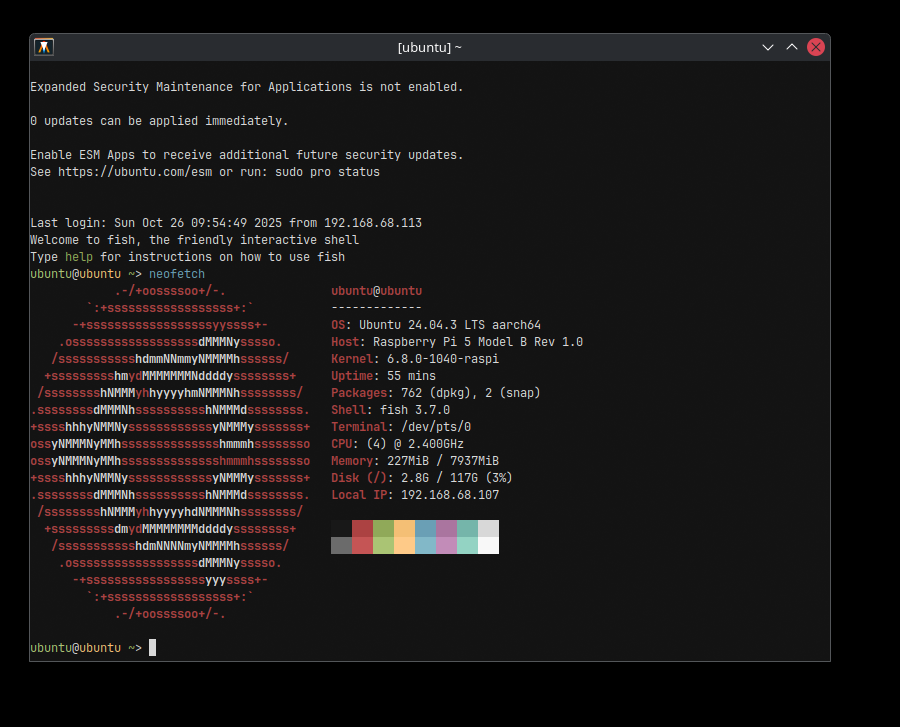Click the peach swatch in bottom palette row
Viewport: 900px width, 727px height.
[x=404, y=546]
